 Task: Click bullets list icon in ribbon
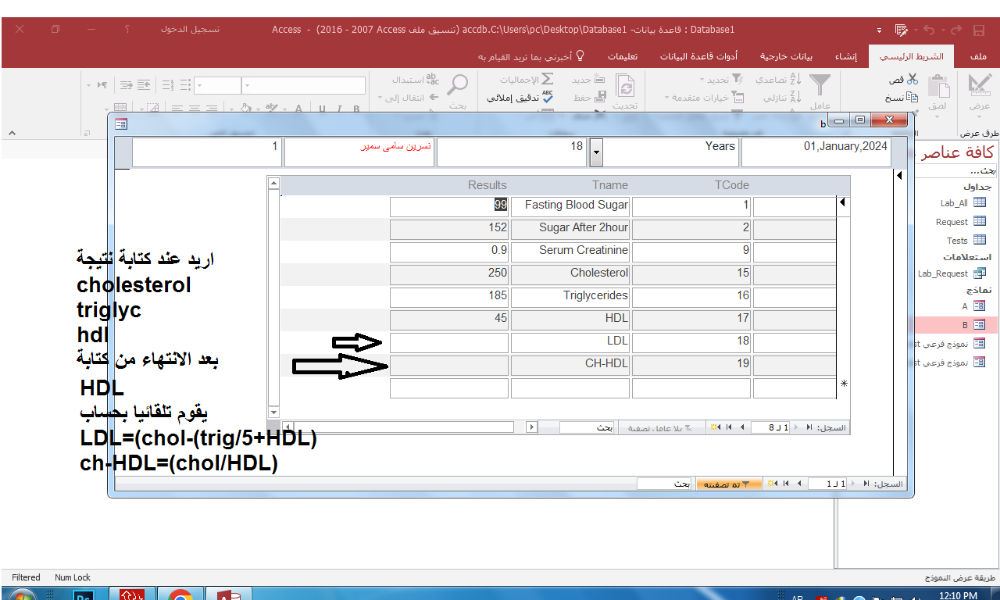pyautogui.click(x=186, y=85)
